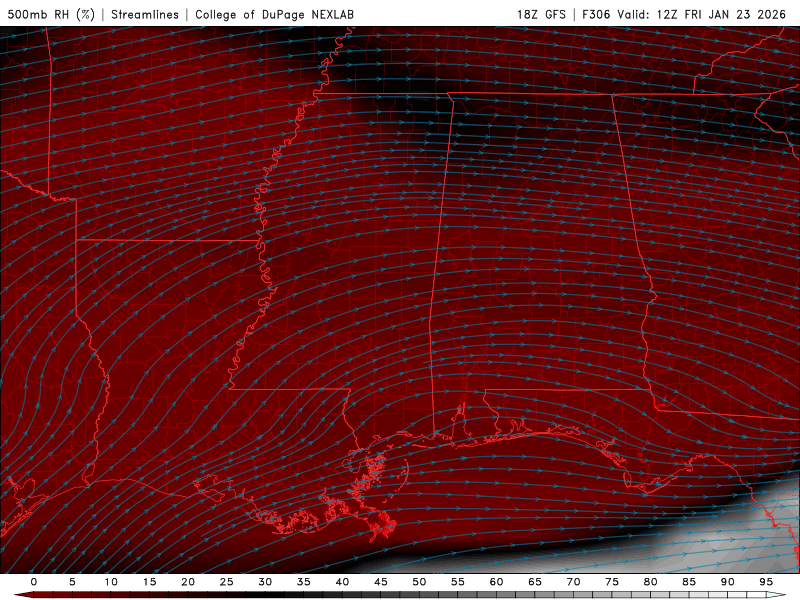This screenshot has width=800, height=600.
Task: Select the colorbar value "75"
Action: click(612, 582)
